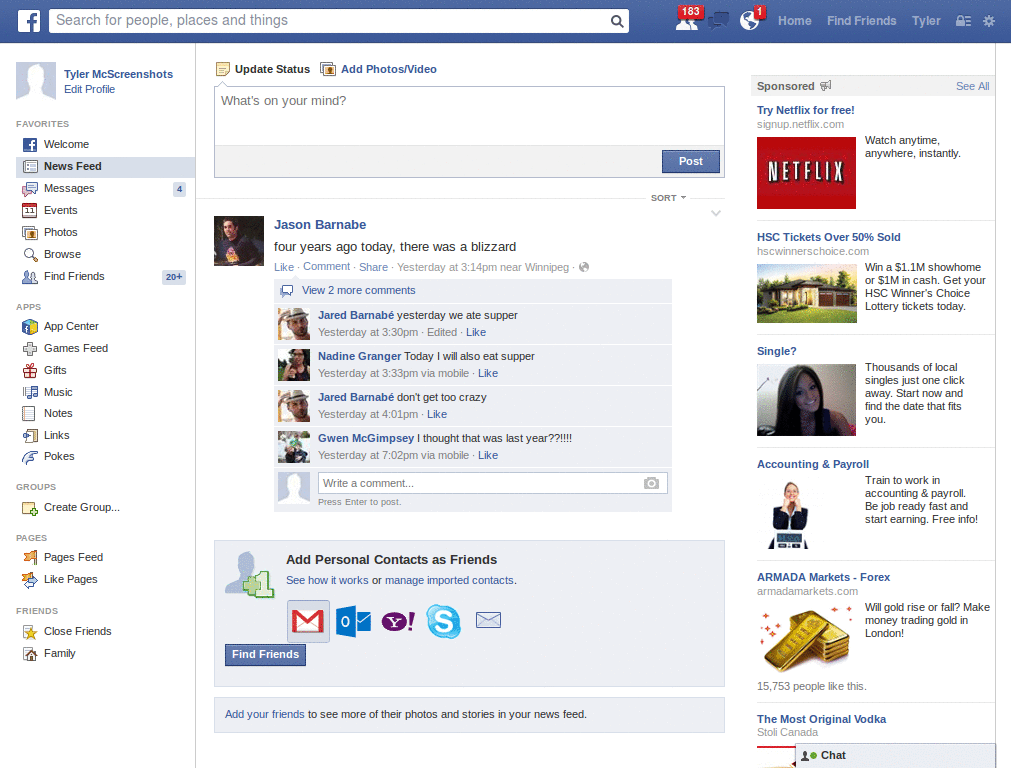Select Update Status tab
This screenshot has height=768, width=1024.
263,69
